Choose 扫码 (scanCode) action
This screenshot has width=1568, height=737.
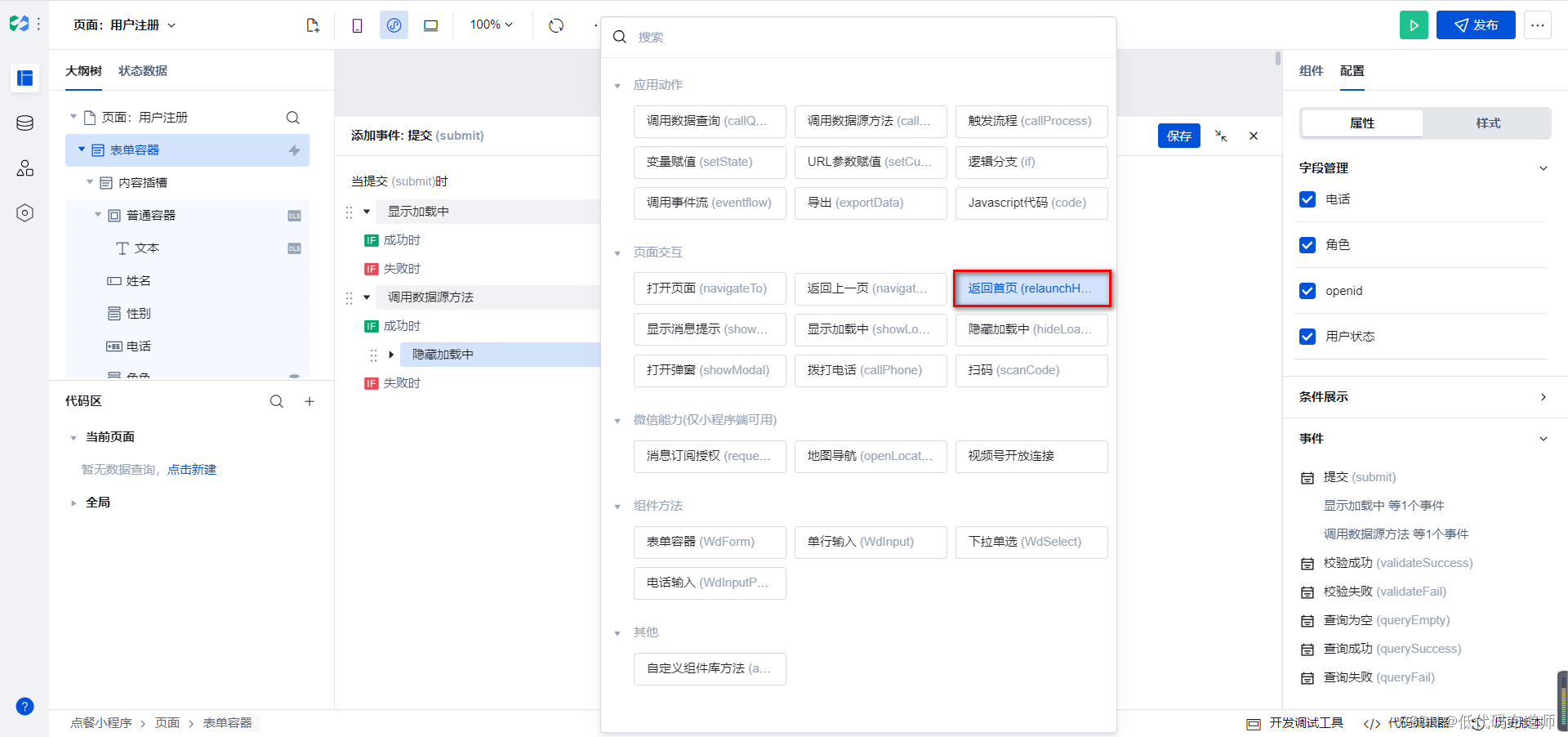coord(1031,370)
